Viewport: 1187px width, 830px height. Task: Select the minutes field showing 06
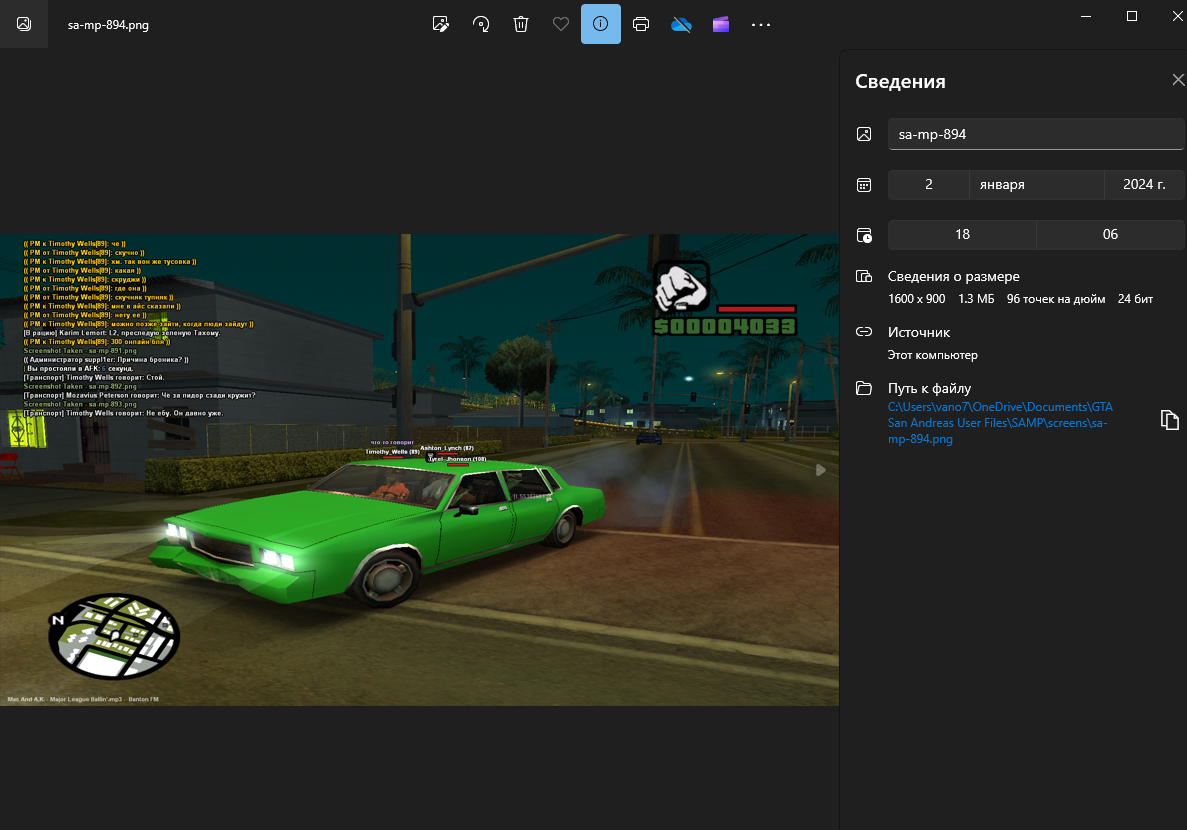coord(1110,235)
